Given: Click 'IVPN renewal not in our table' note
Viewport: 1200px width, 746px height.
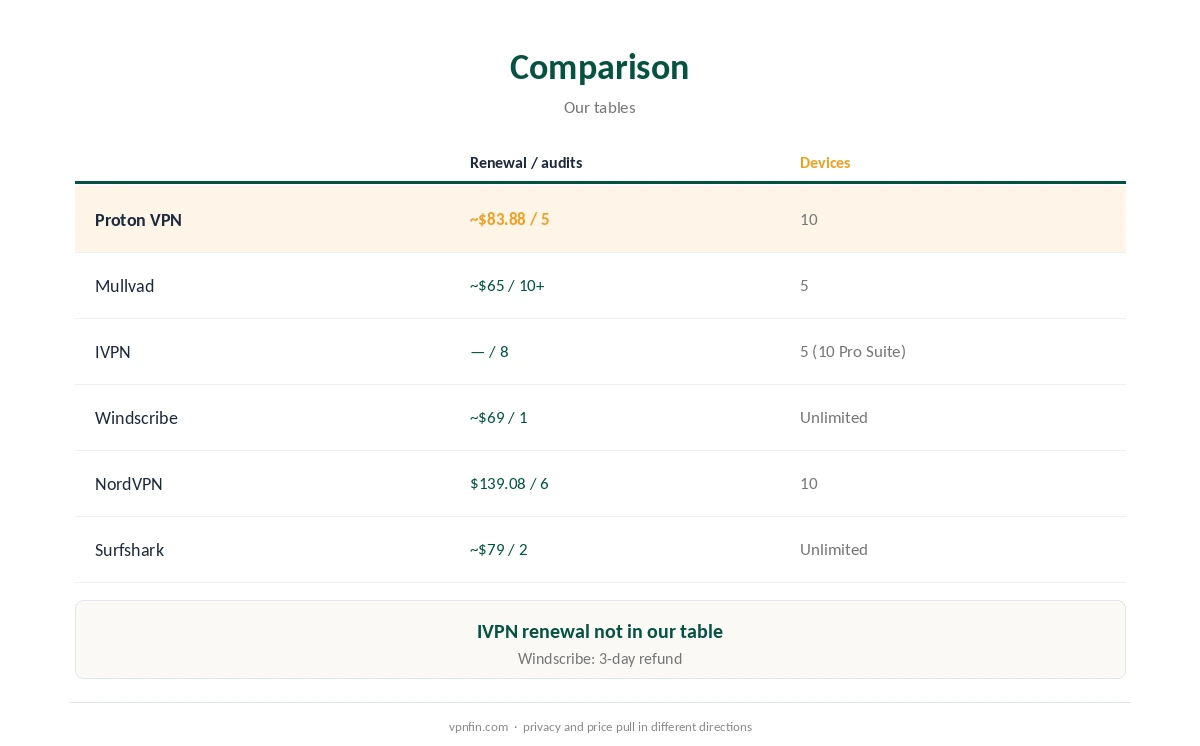Looking at the screenshot, I should tap(599, 631).
